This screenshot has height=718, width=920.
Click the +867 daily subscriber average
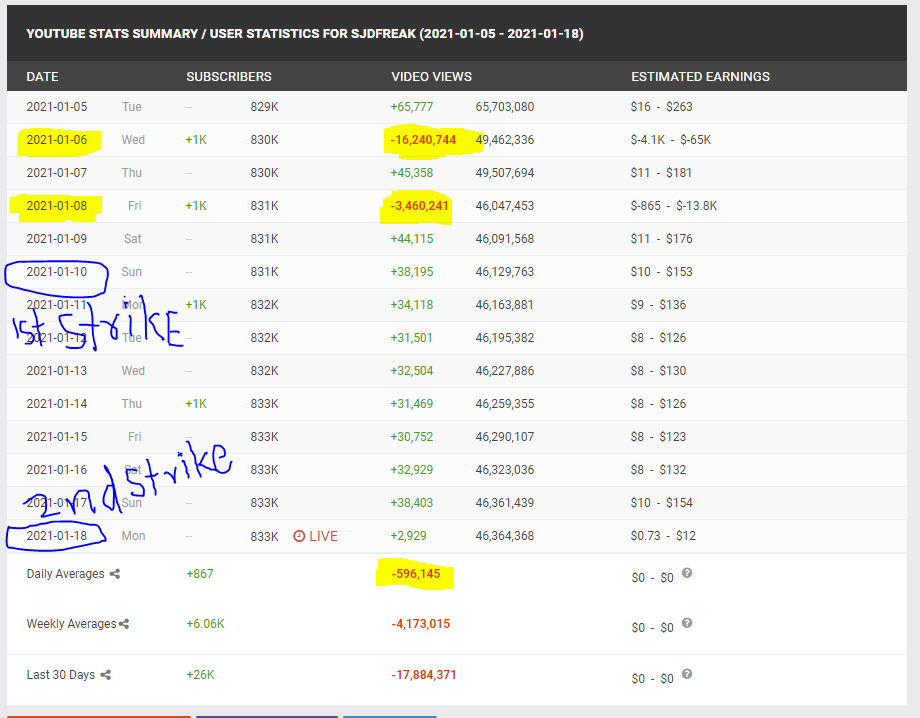click(199, 574)
